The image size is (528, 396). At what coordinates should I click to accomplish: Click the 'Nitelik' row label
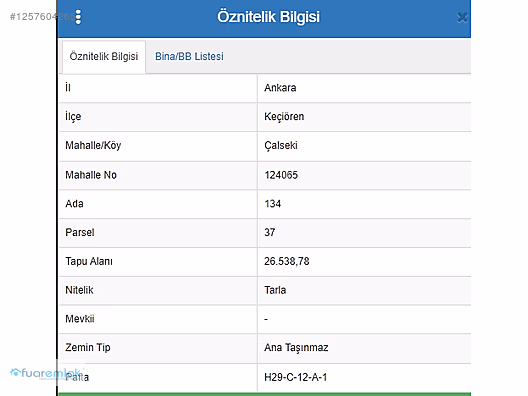[79, 290]
